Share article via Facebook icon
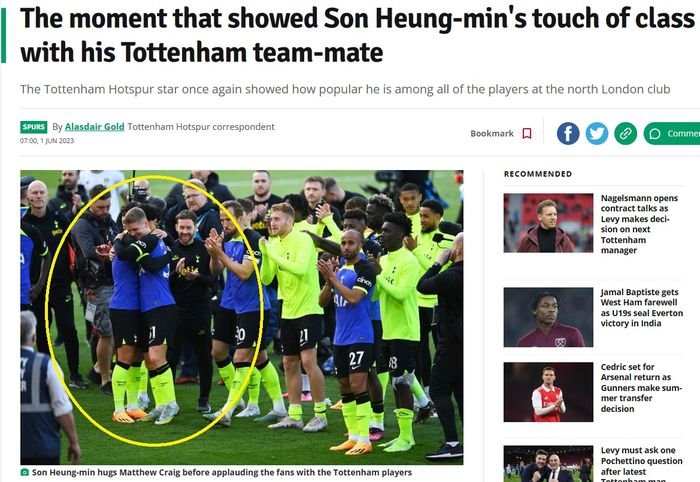This screenshot has height=482, width=700. [568, 133]
